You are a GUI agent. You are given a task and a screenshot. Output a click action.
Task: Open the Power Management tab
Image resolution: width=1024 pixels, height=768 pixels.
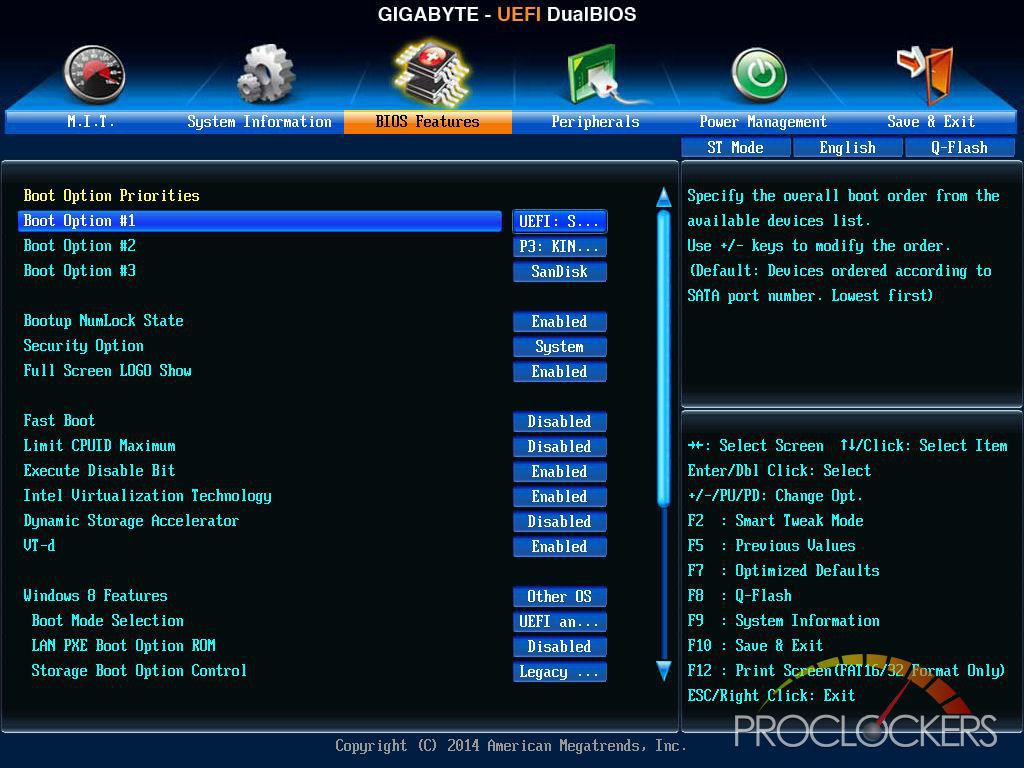[763, 121]
